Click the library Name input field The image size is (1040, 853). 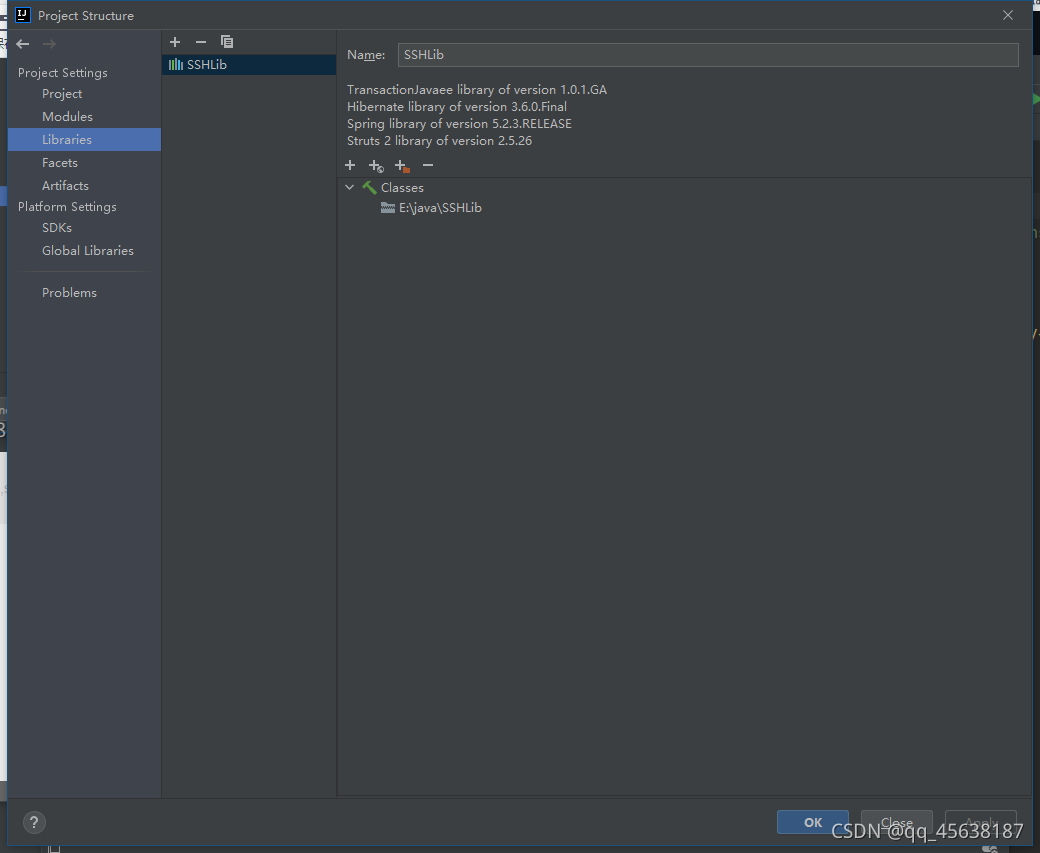coord(708,54)
